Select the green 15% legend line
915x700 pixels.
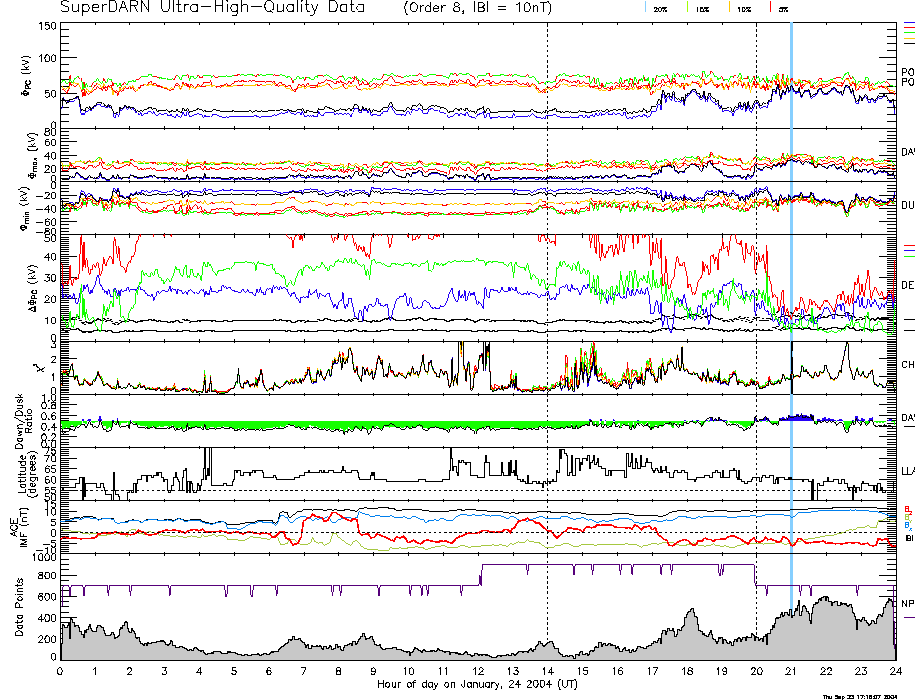click(x=687, y=8)
